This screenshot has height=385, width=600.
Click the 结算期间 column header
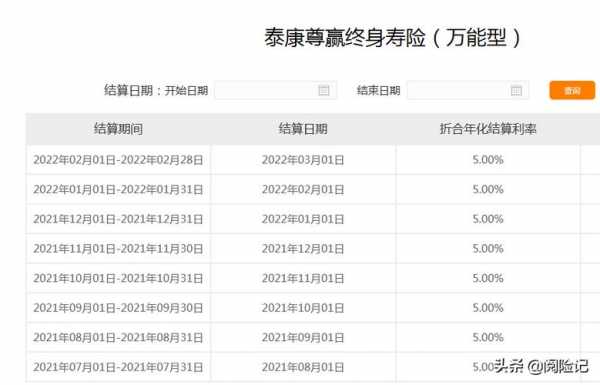tap(118, 129)
